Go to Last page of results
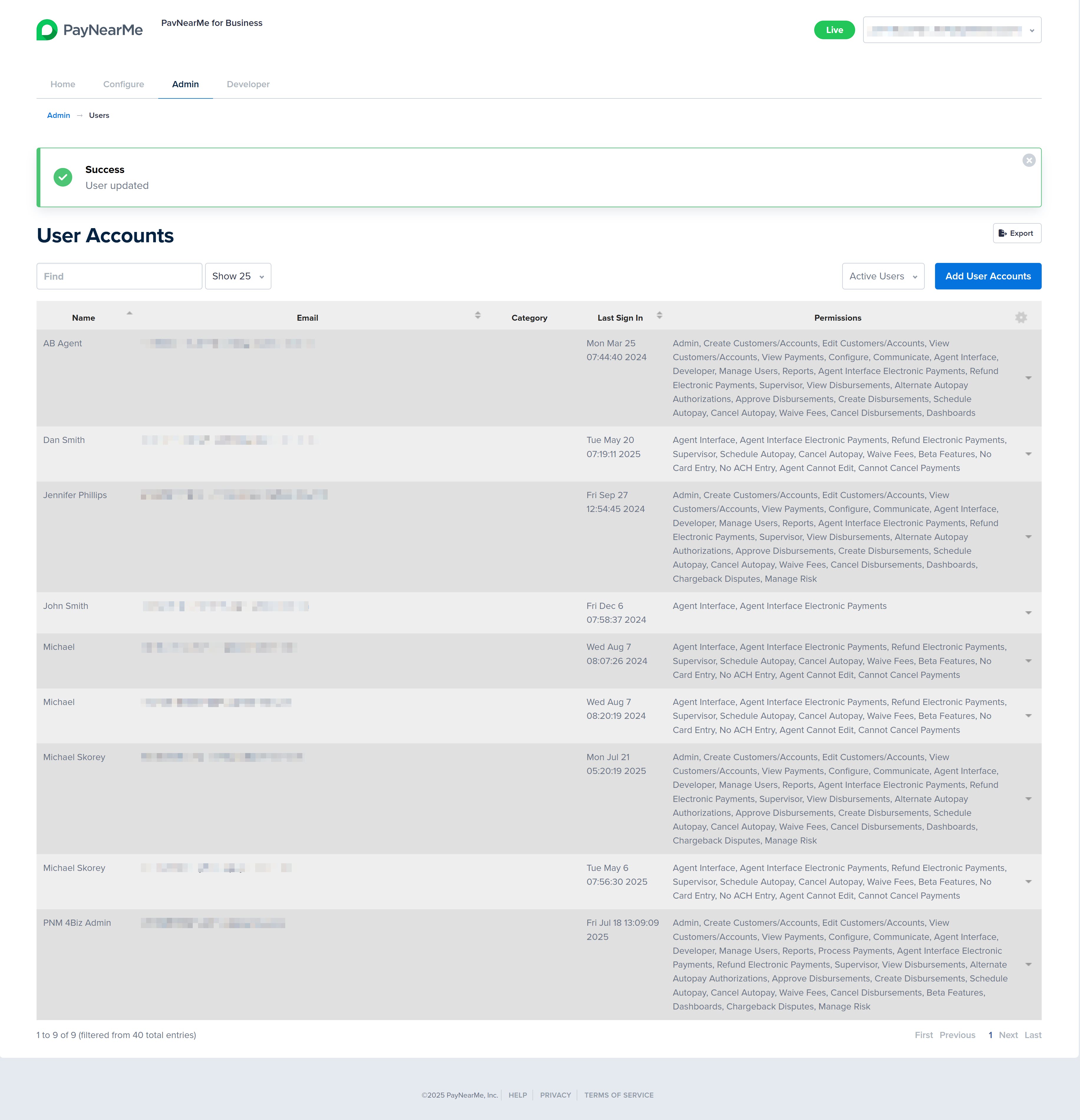The image size is (1080, 1120). [1033, 1035]
